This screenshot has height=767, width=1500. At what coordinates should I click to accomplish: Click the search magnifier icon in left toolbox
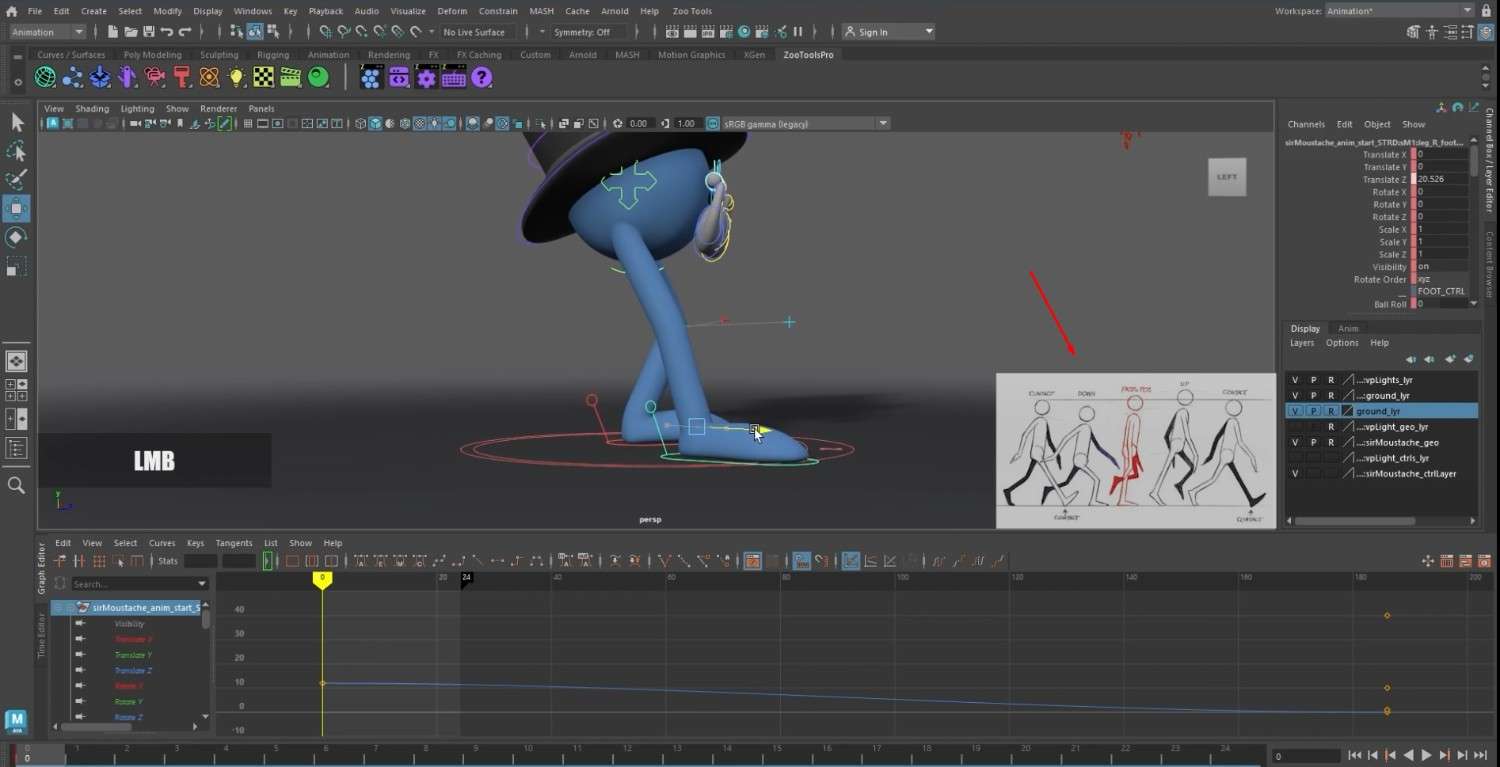(16, 485)
